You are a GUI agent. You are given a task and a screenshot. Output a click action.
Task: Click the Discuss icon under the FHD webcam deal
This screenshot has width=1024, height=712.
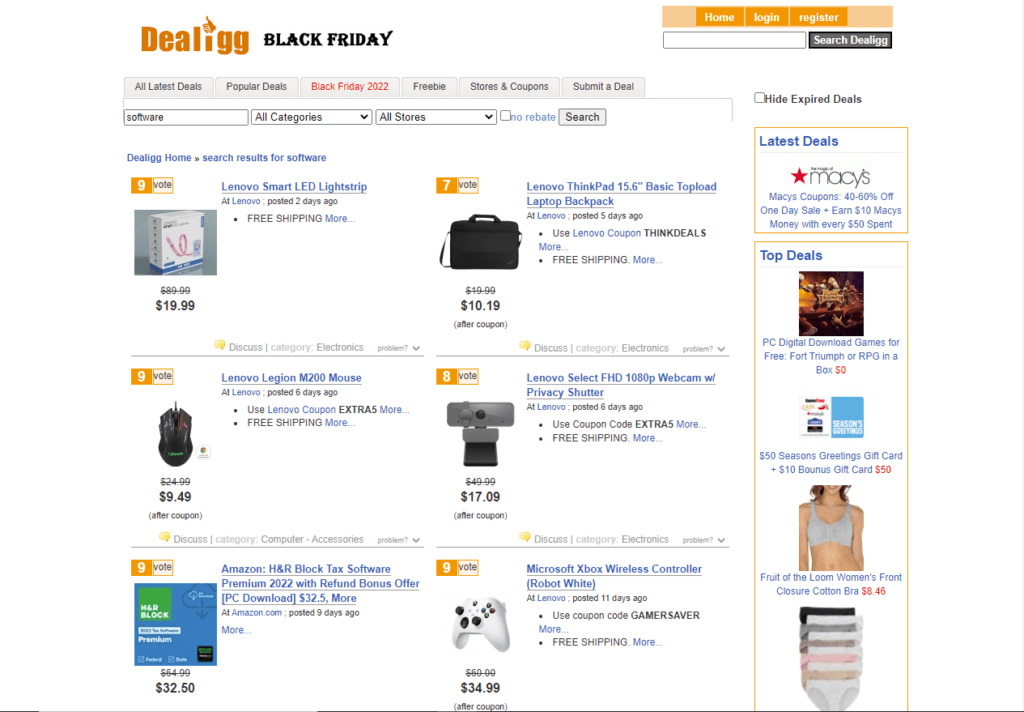tap(525, 536)
